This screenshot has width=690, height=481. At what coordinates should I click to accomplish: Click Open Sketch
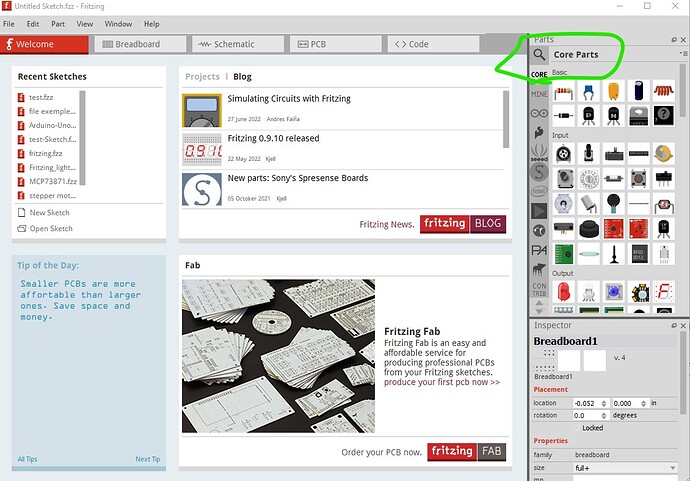[x=45, y=228]
